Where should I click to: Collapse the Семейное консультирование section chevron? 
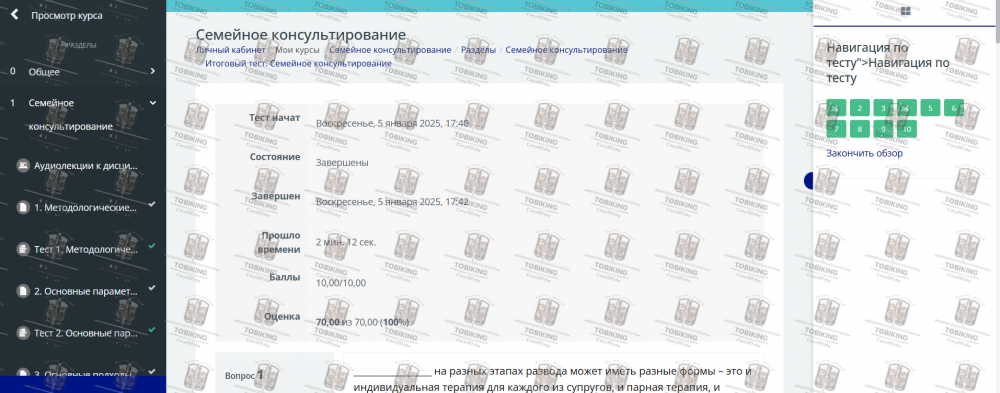[153, 102]
